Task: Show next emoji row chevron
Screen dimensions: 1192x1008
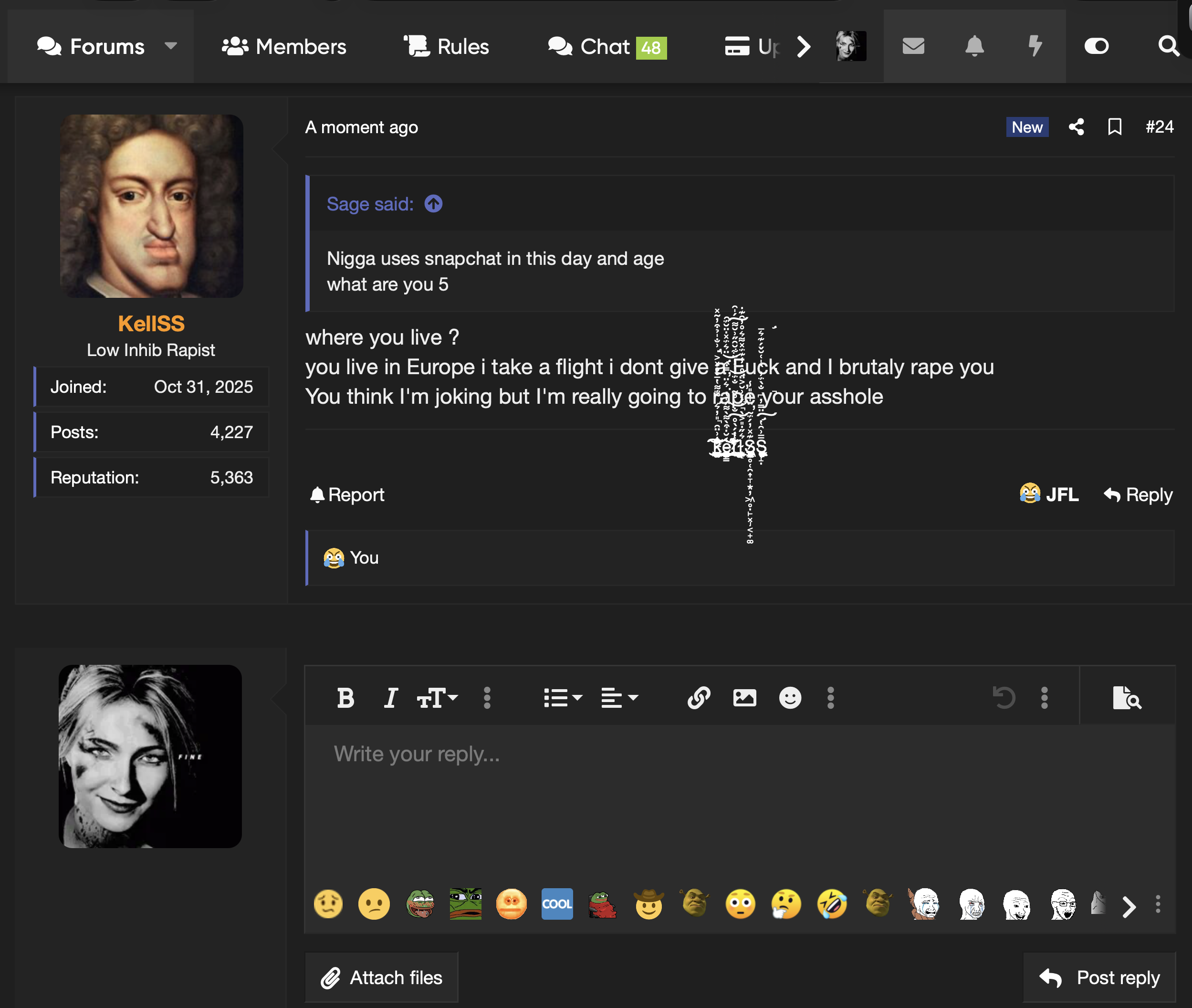Action: point(1128,906)
